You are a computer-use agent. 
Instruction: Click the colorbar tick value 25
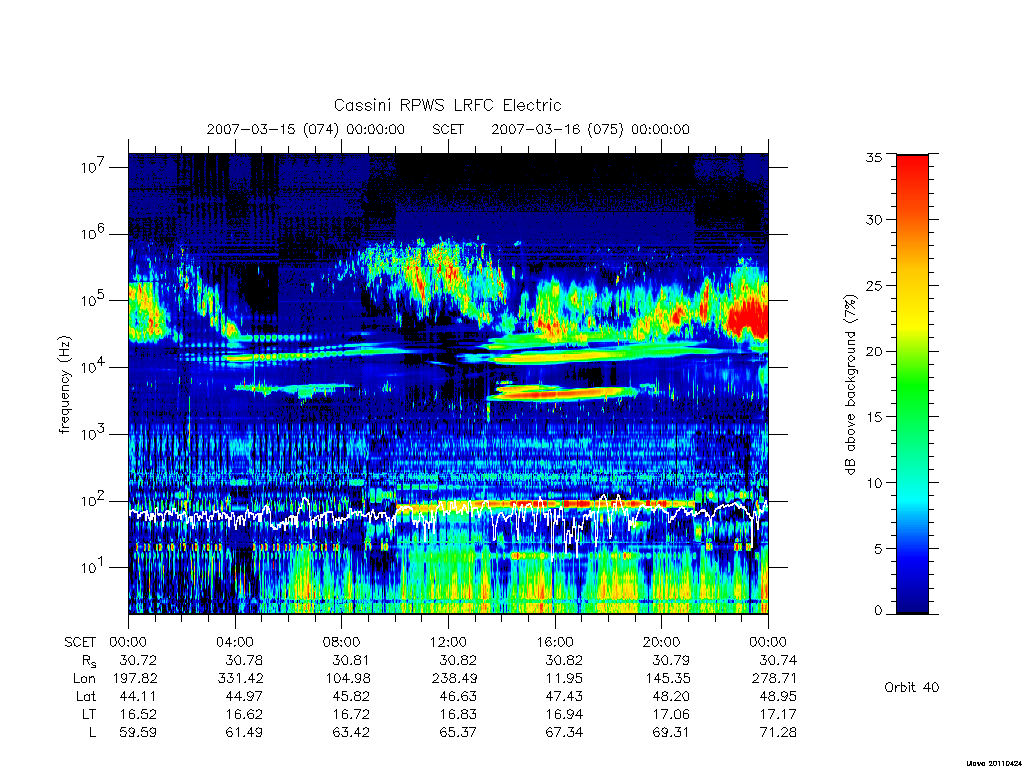coord(874,285)
